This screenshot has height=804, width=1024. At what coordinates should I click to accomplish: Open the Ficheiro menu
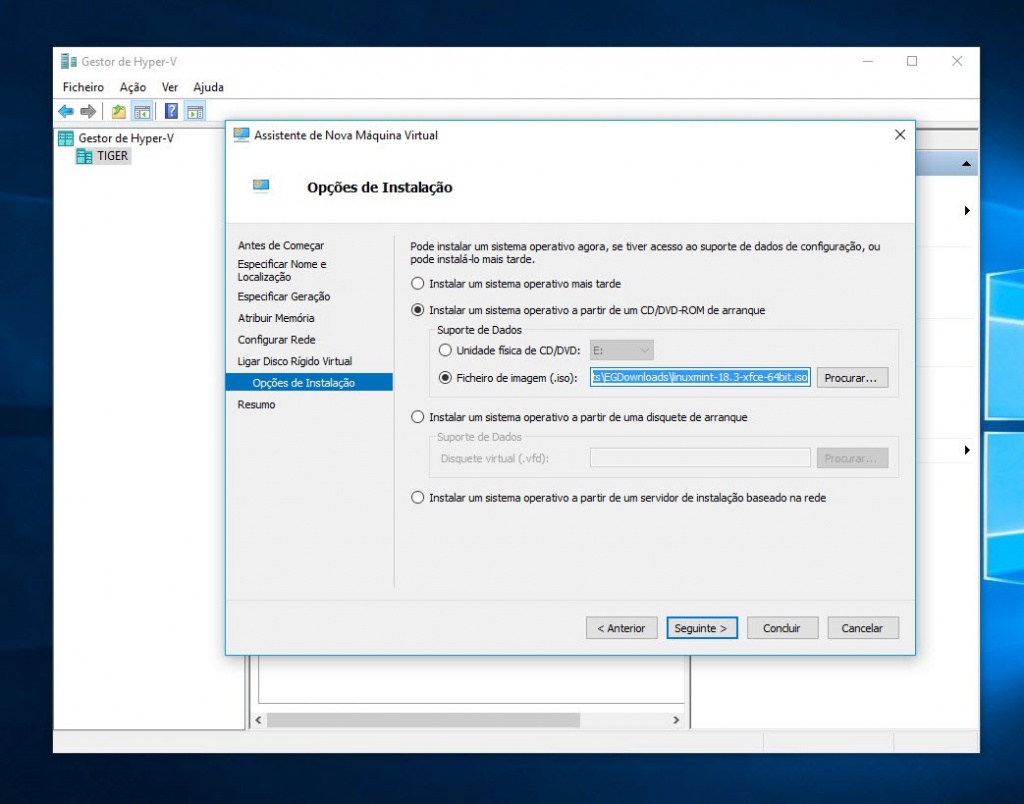[82, 87]
